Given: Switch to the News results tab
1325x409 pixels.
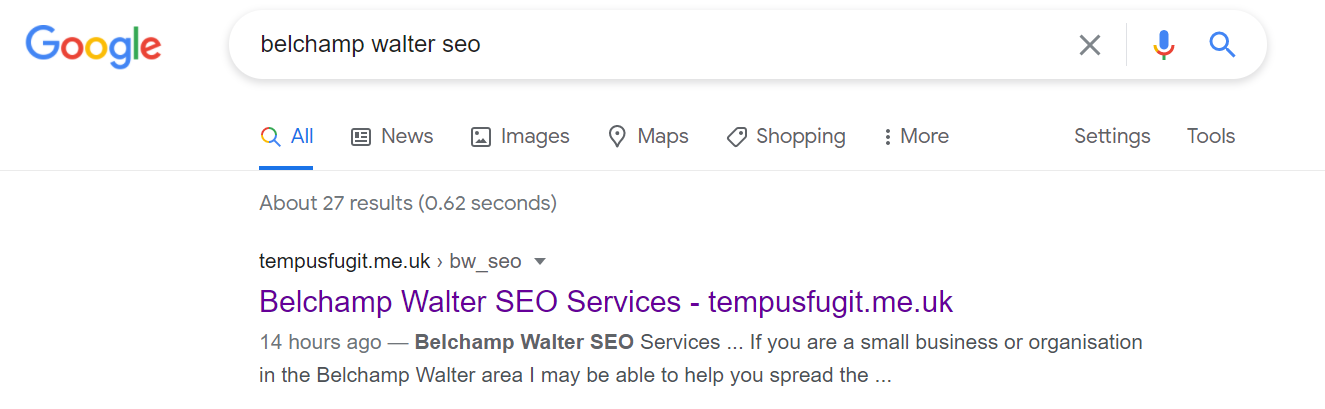Looking at the screenshot, I should (392, 136).
